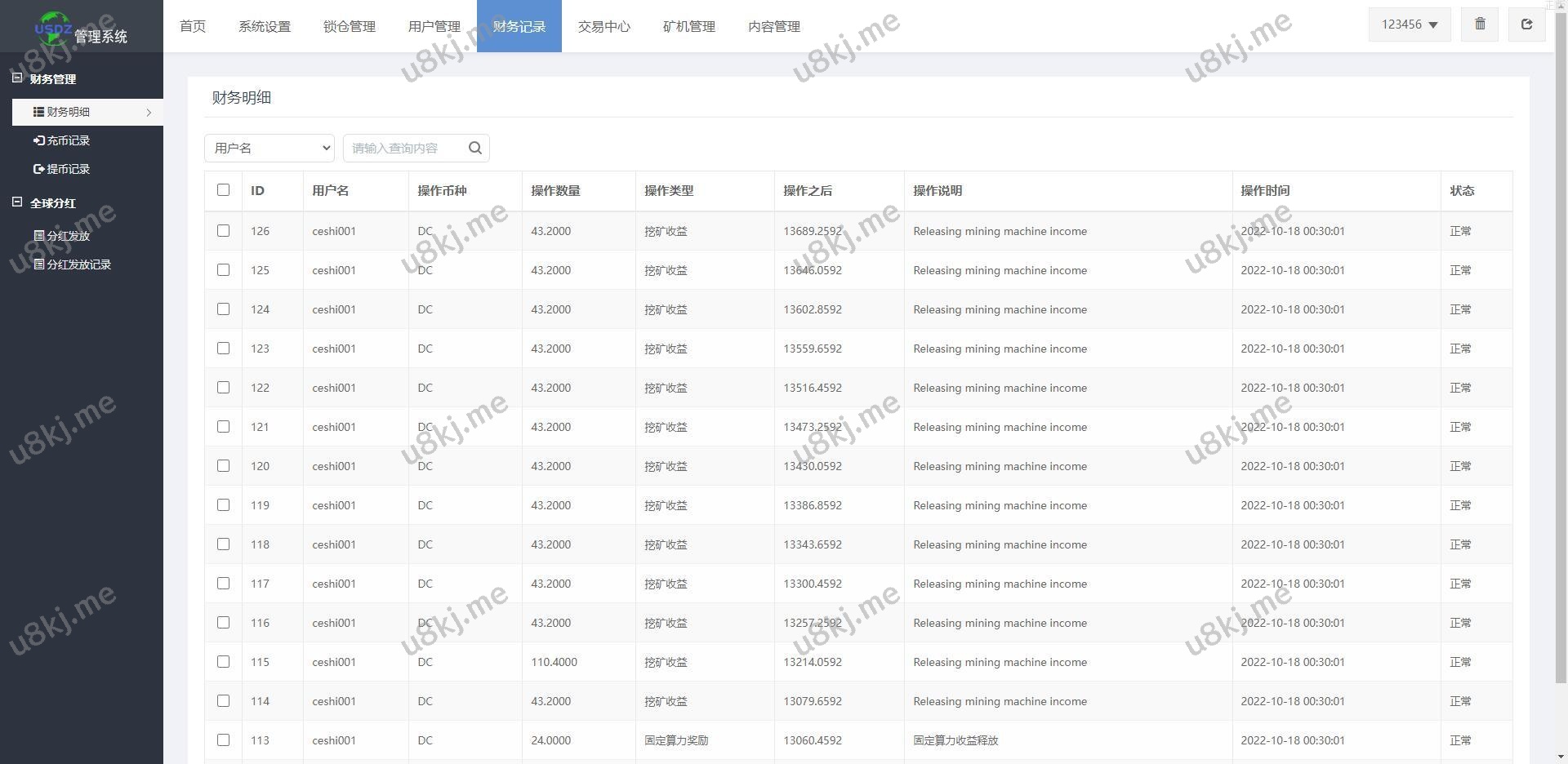Collapse the 财务管理 sidebar section
Screen dimensions: 1568x764
[17, 78]
